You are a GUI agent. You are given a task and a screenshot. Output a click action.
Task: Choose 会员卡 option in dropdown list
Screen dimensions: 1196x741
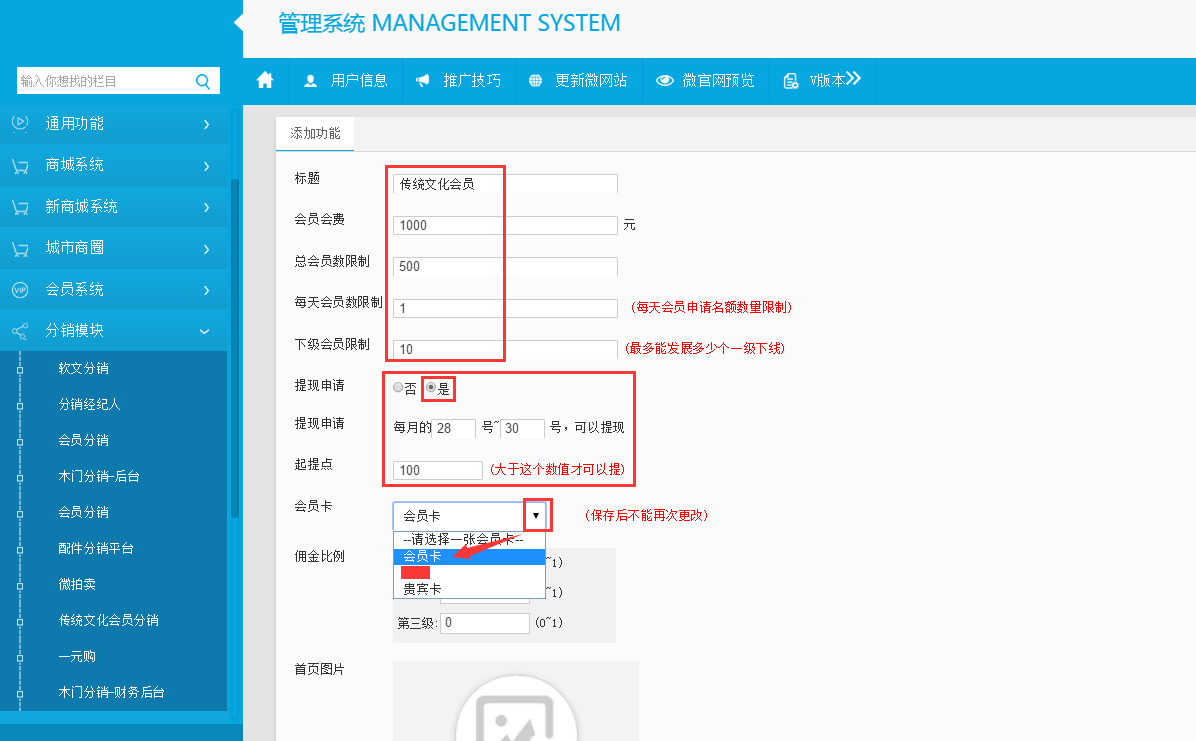pyautogui.click(x=469, y=556)
